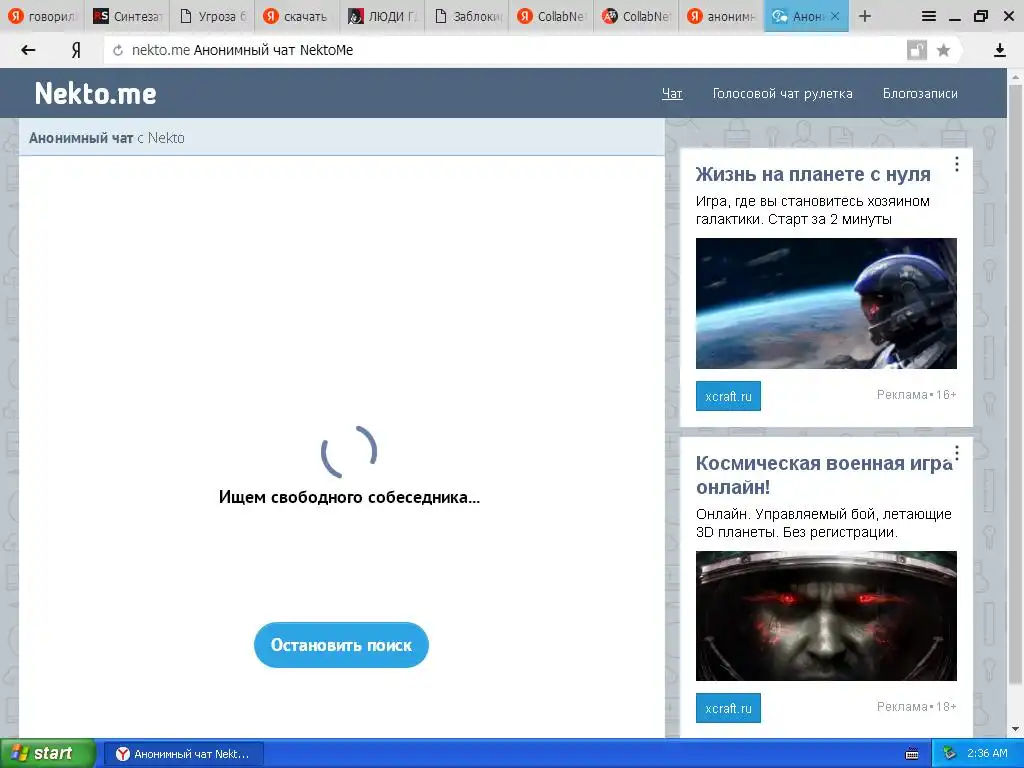Click Реклама • 16+ label

[x=916, y=395]
